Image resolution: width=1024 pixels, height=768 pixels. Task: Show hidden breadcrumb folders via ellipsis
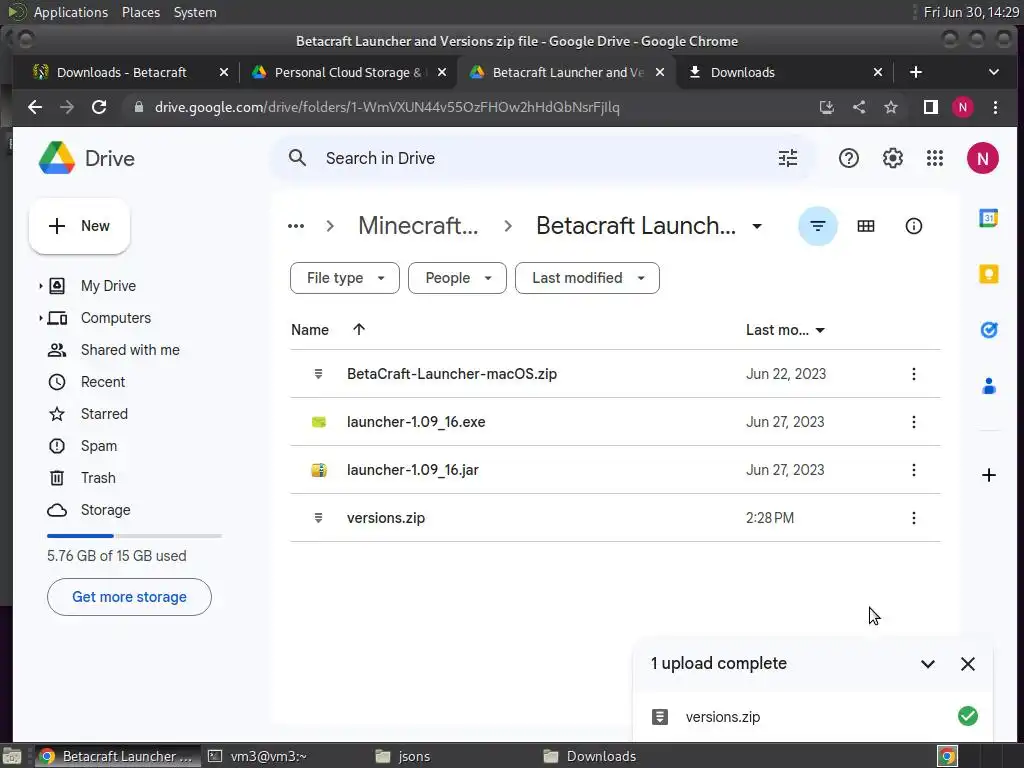click(296, 226)
